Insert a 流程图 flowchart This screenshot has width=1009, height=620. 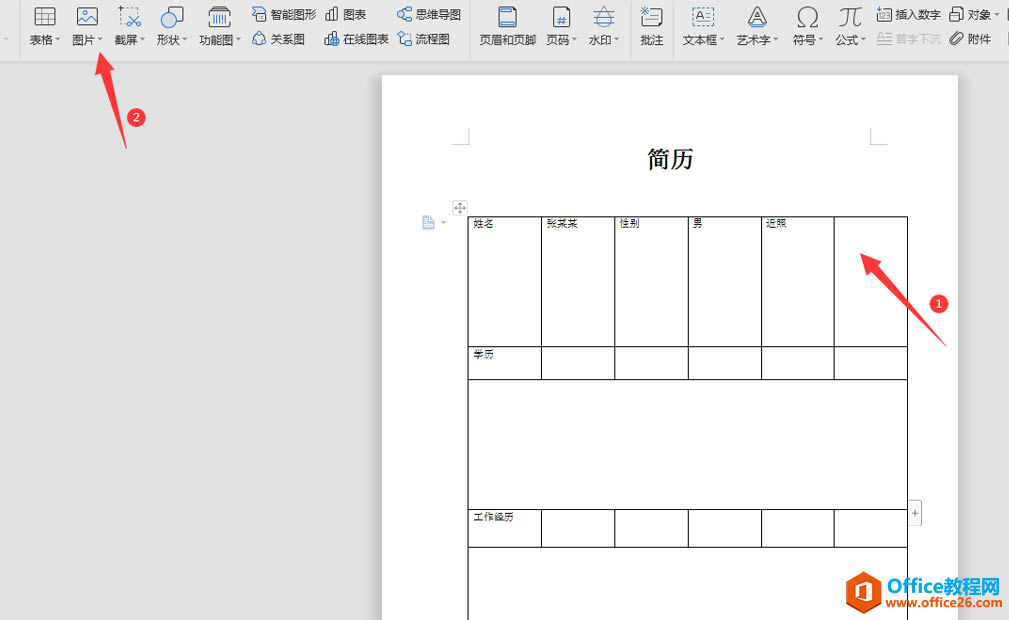[x=423, y=39]
